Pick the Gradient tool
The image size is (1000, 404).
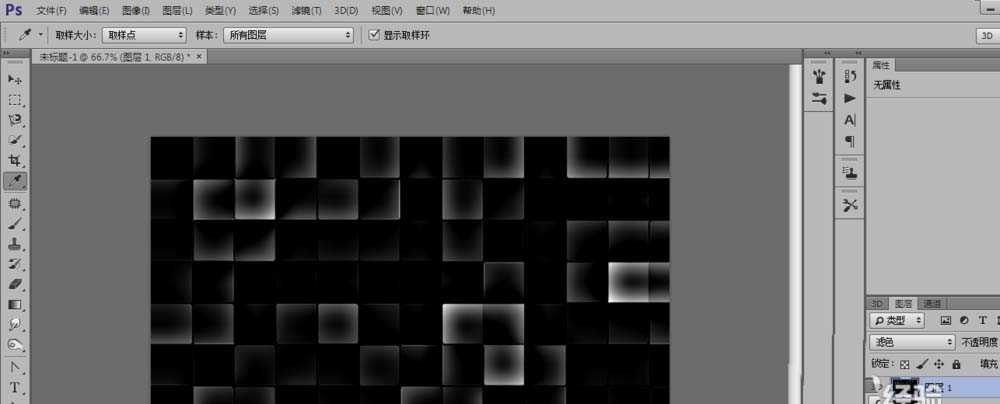[x=15, y=304]
